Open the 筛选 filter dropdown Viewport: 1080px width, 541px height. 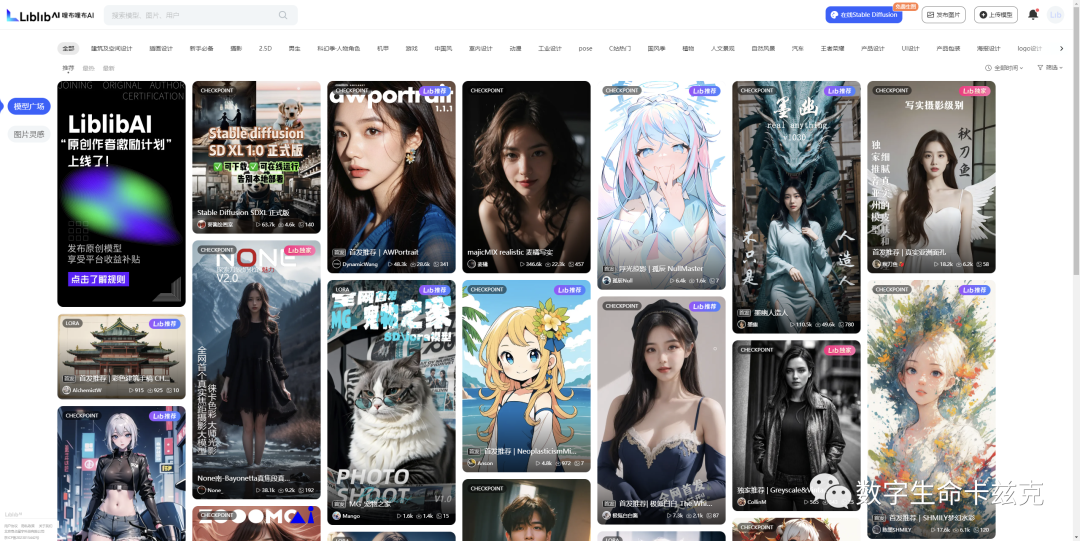[1050, 68]
